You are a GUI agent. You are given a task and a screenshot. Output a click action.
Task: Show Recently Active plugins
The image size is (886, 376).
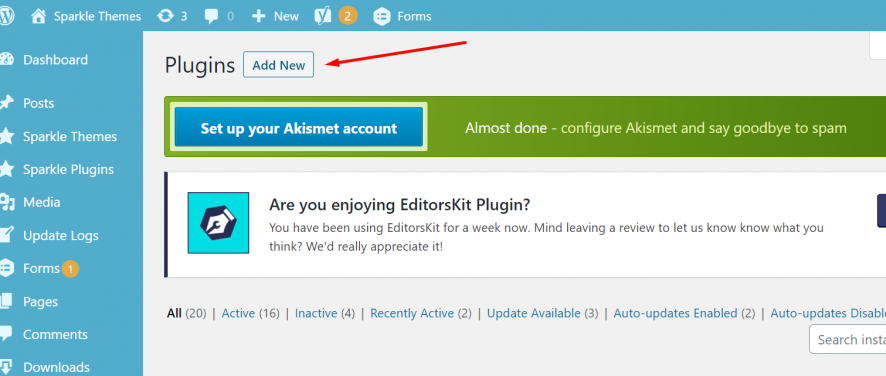412,313
